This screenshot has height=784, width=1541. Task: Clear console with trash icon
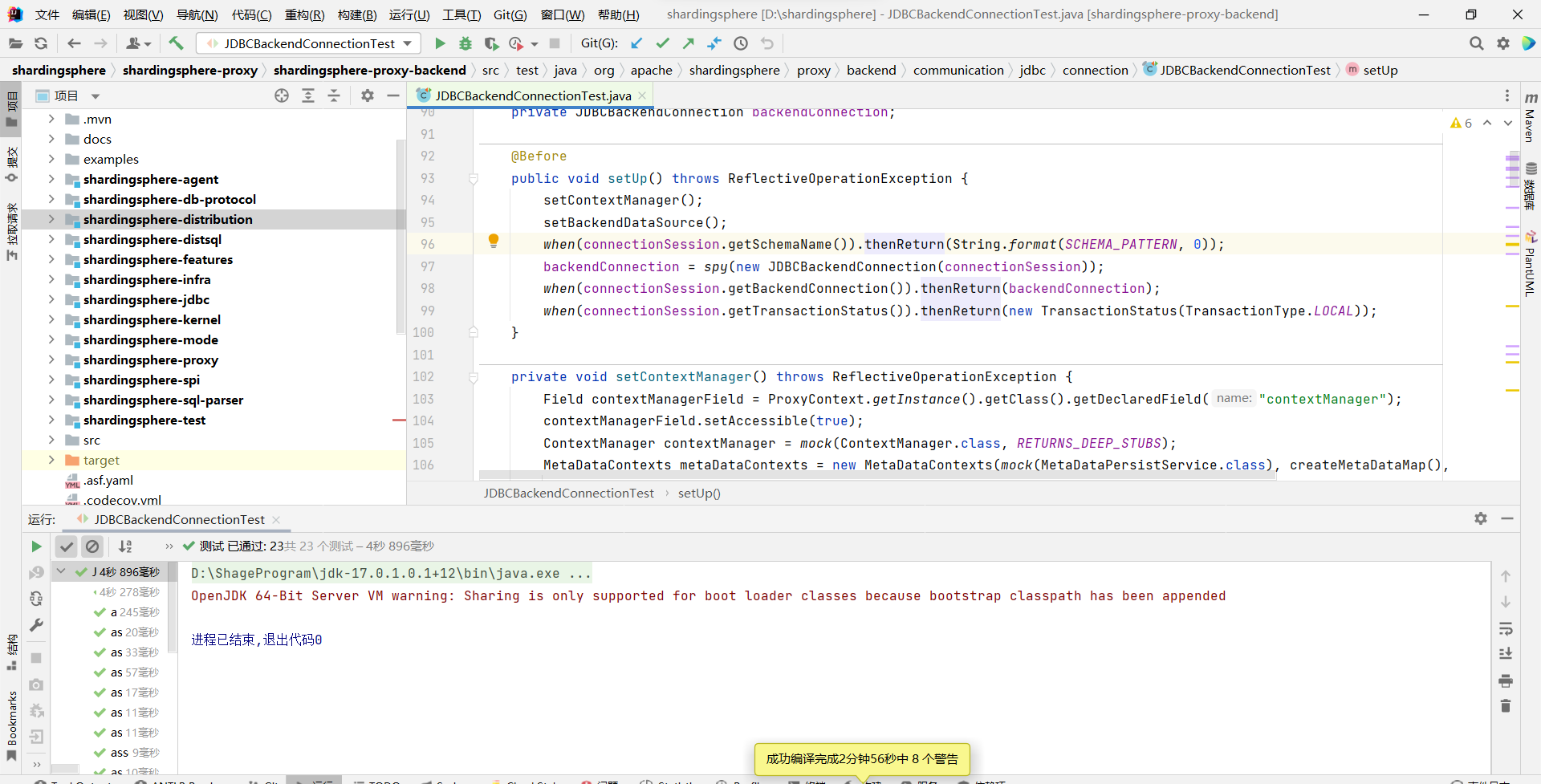(x=1506, y=706)
